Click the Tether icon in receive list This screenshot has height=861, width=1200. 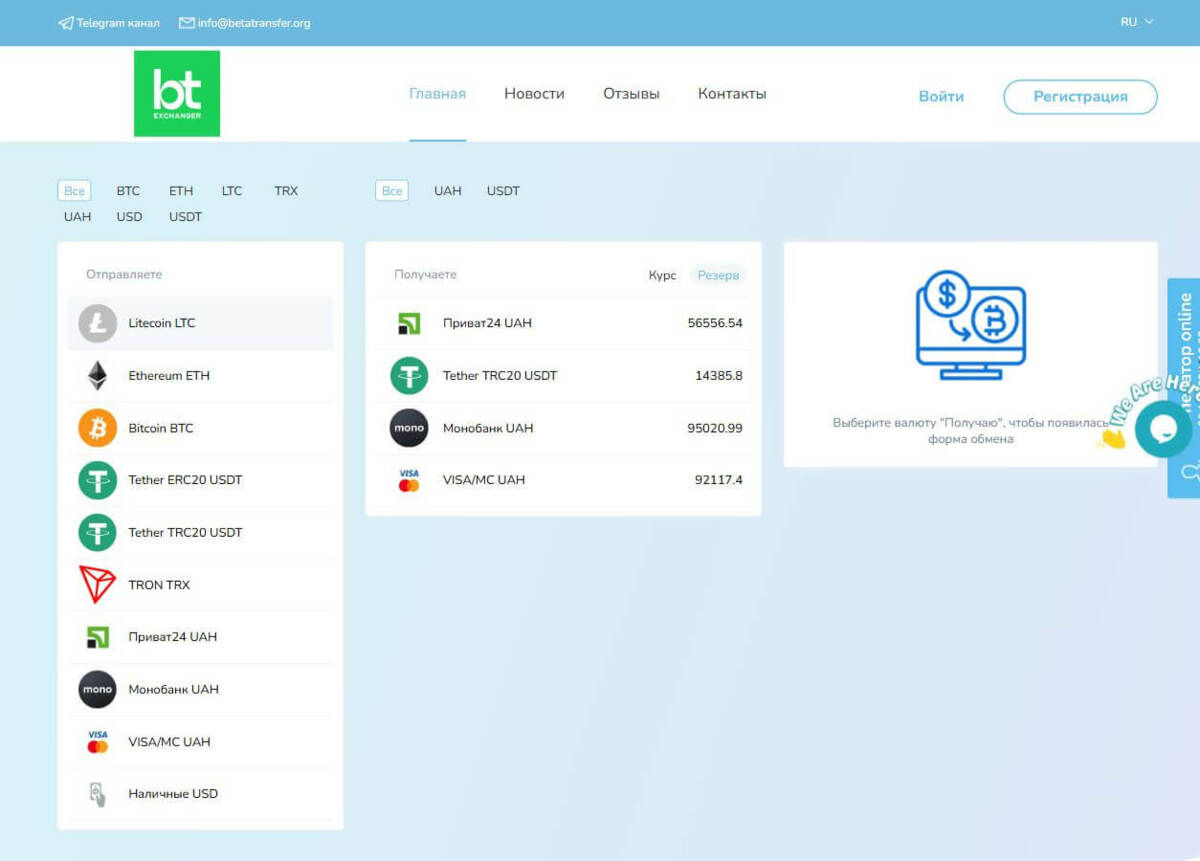tap(409, 376)
